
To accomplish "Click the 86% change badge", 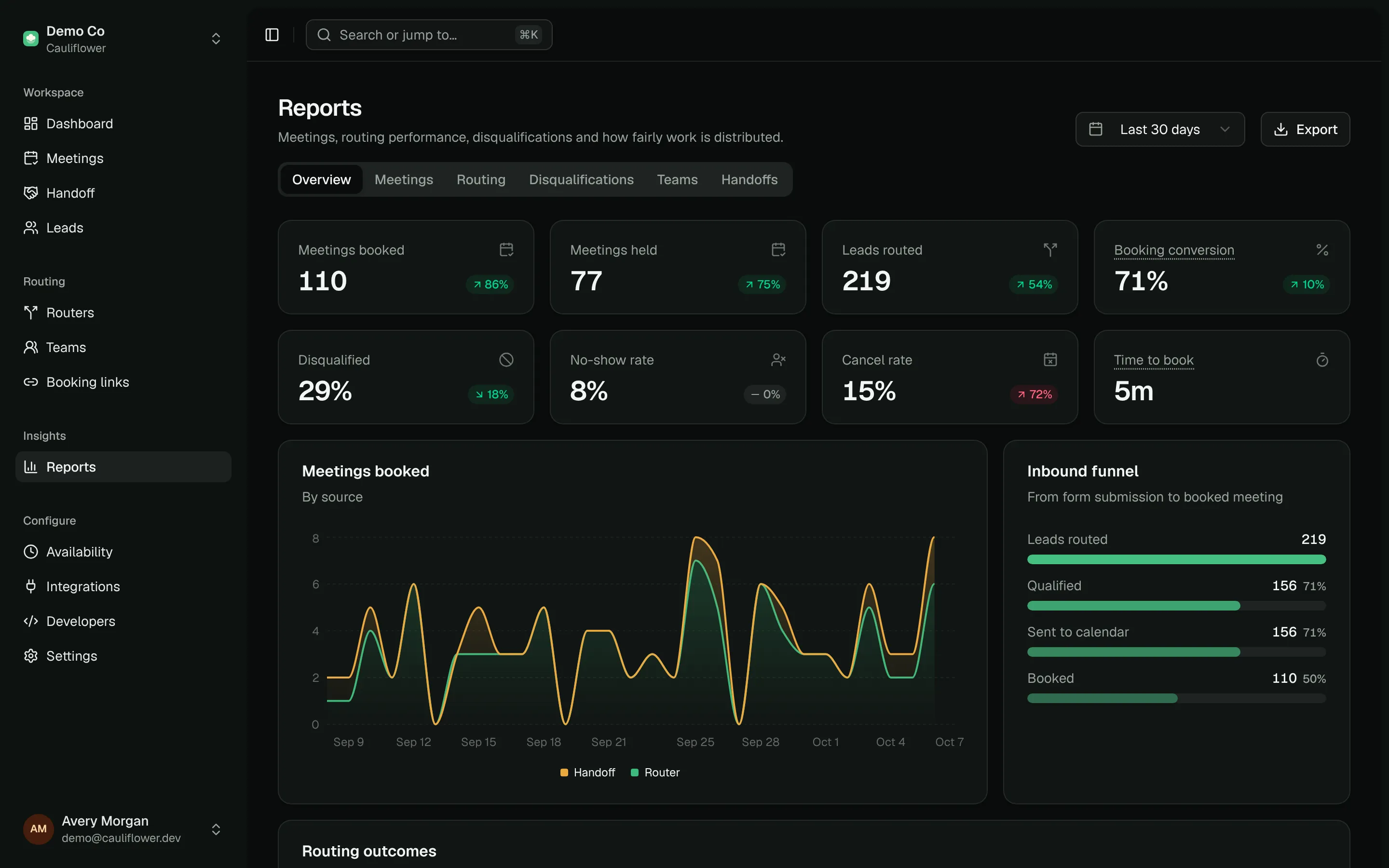I will pyautogui.click(x=490, y=285).
